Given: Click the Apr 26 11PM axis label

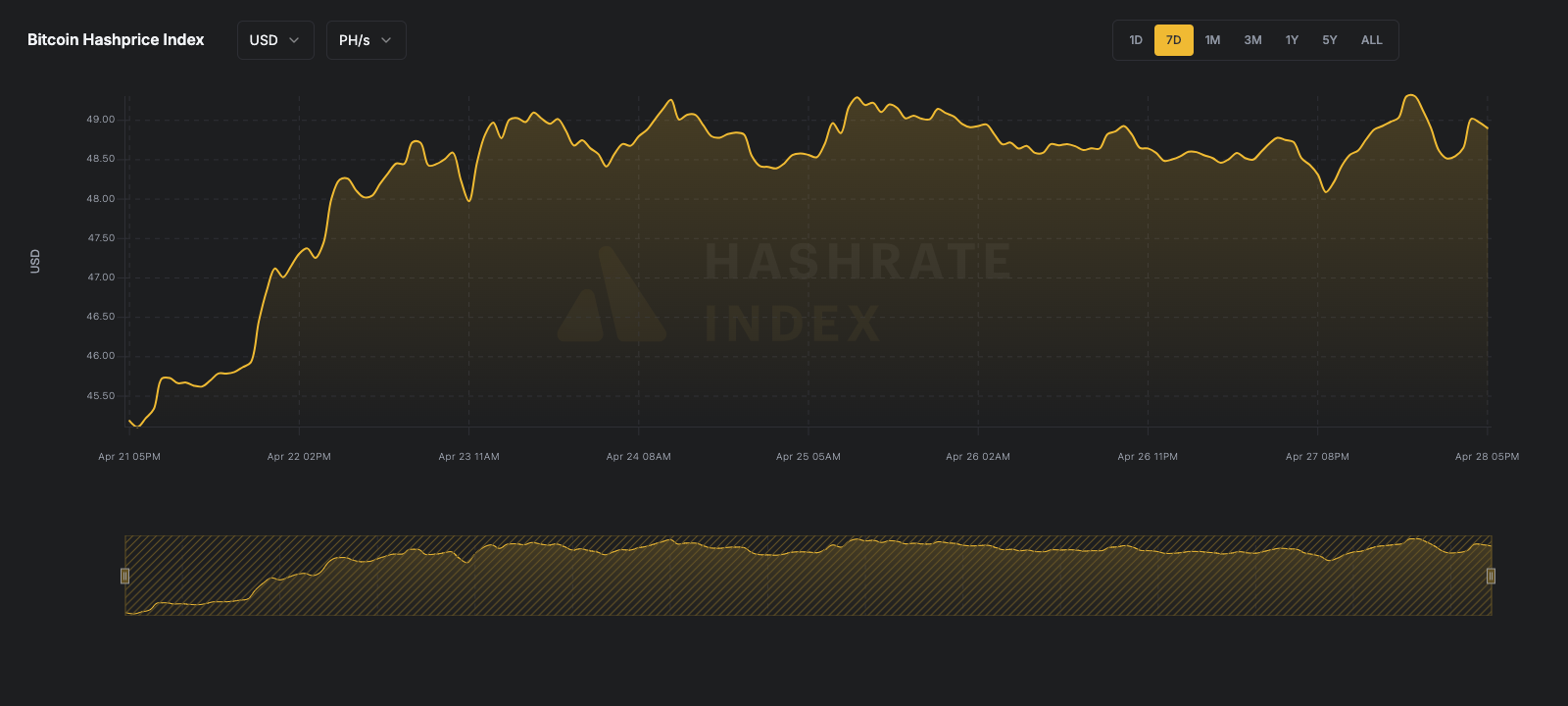Looking at the screenshot, I should (1148, 457).
